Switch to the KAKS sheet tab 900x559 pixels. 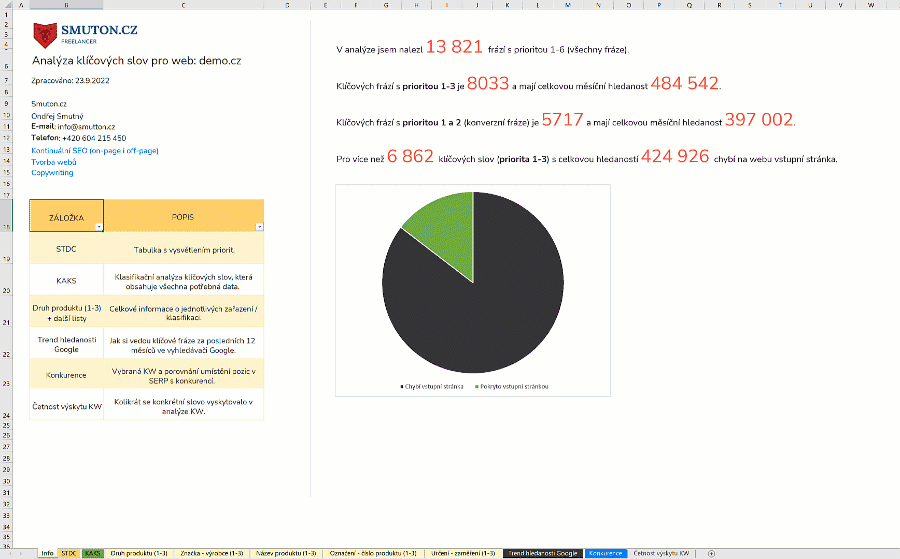click(x=92, y=553)
